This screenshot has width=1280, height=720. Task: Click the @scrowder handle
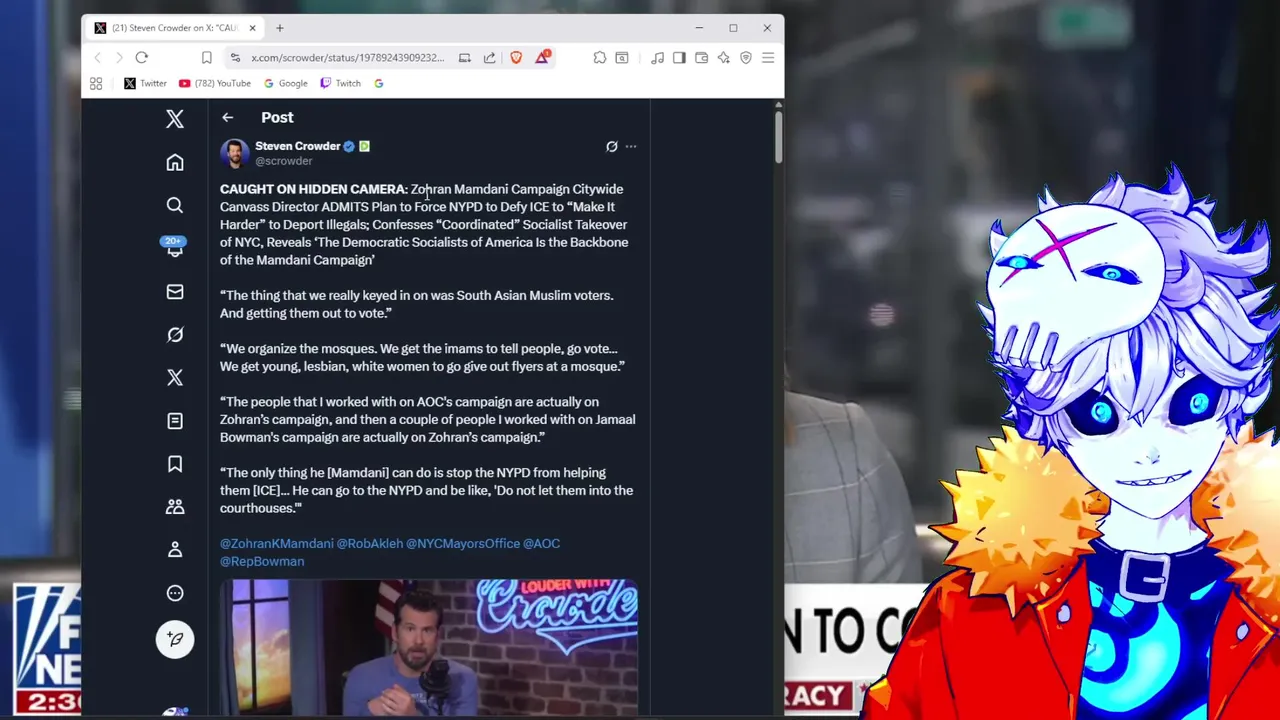tap(284, 161)
